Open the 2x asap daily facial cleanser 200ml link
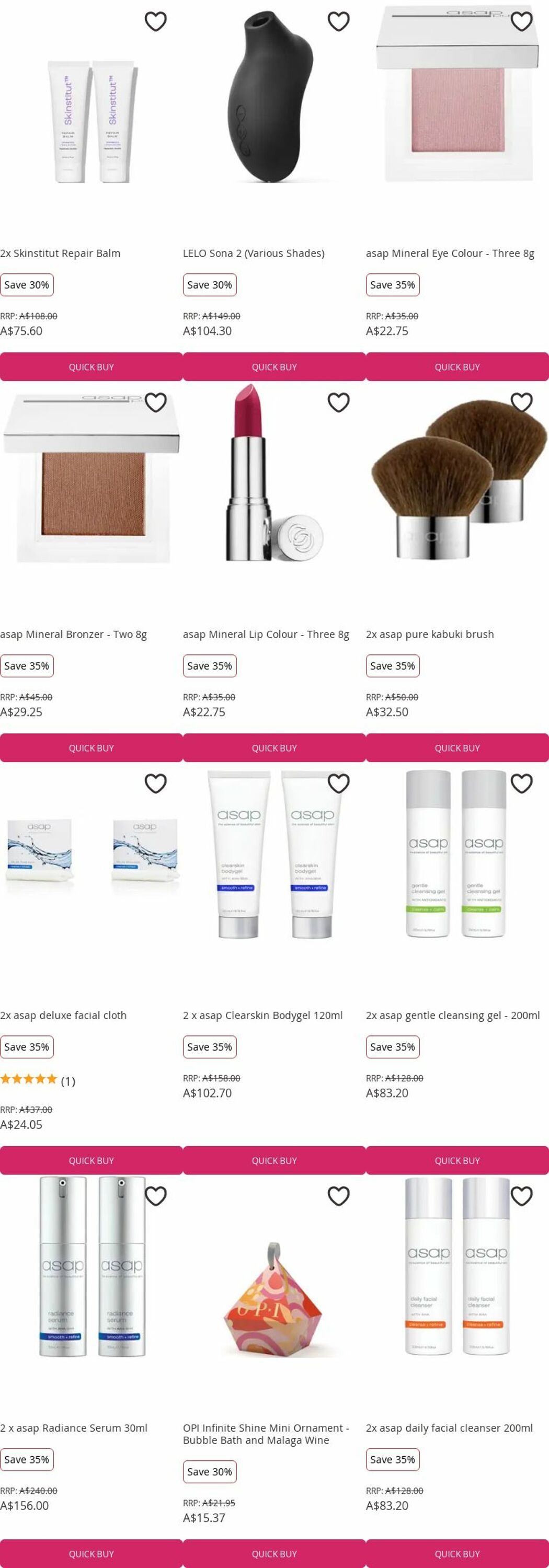The width and height of the screenshot is (549, 1568). coord(449,1428)
